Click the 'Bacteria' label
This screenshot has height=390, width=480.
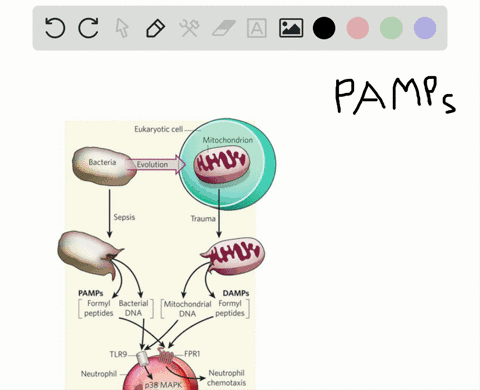pyautogui.click(x=102, y=162)
